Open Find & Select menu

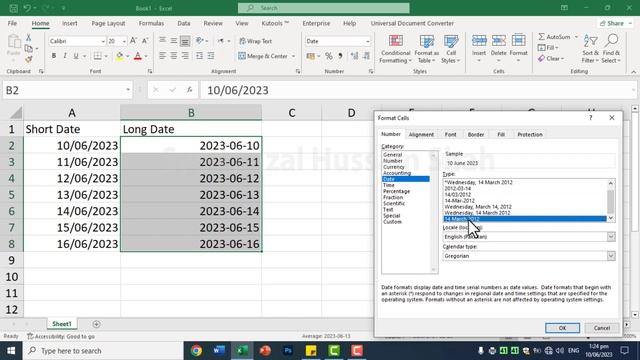(611, 49)
